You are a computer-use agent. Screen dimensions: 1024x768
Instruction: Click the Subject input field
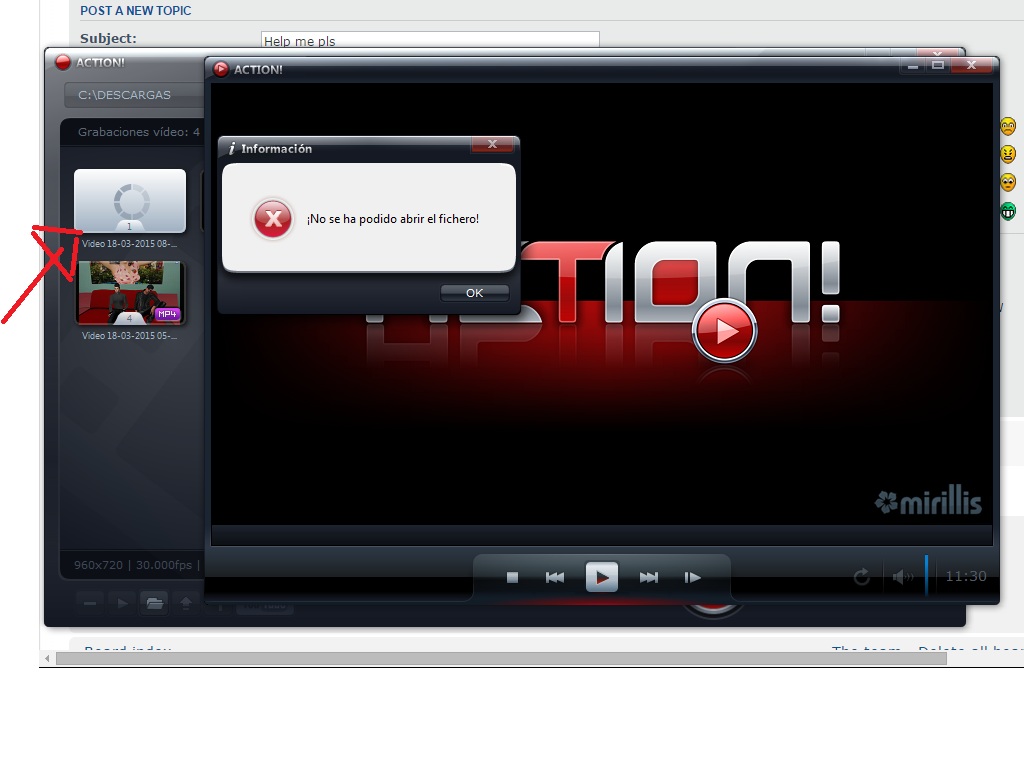[430, 40]
